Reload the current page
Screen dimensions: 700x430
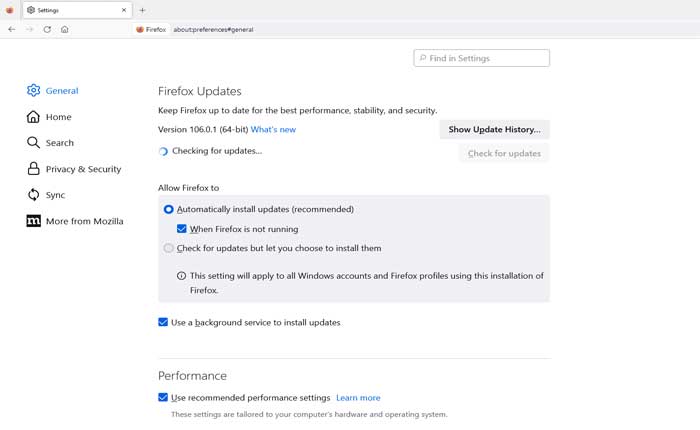coord(47,29)
